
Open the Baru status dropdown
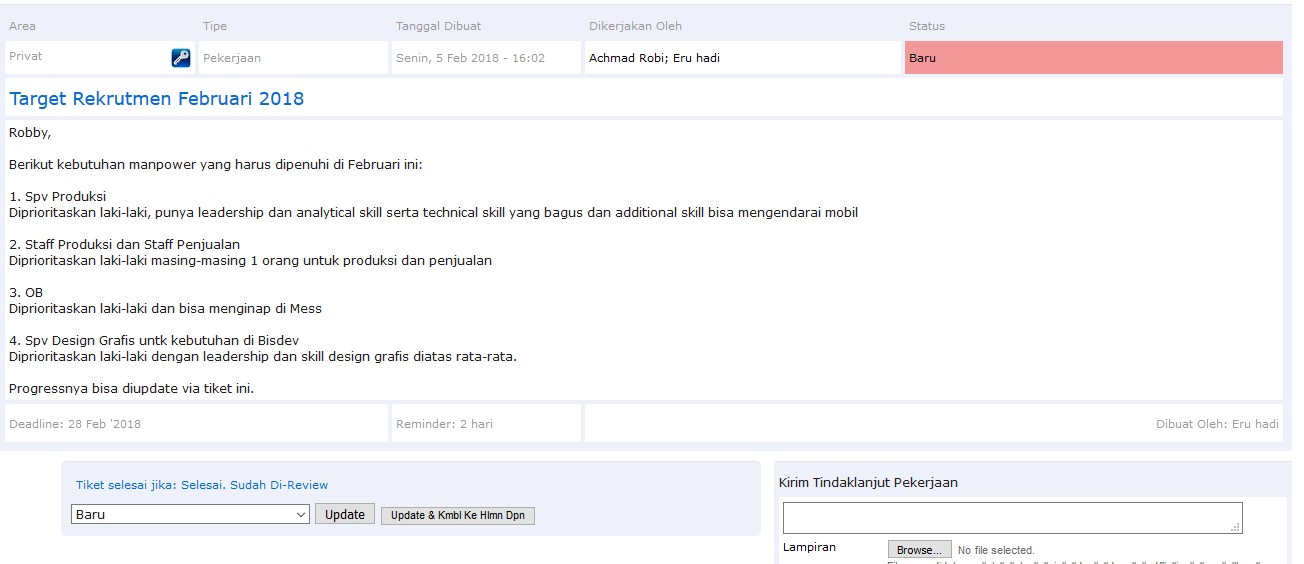point(190,515)
